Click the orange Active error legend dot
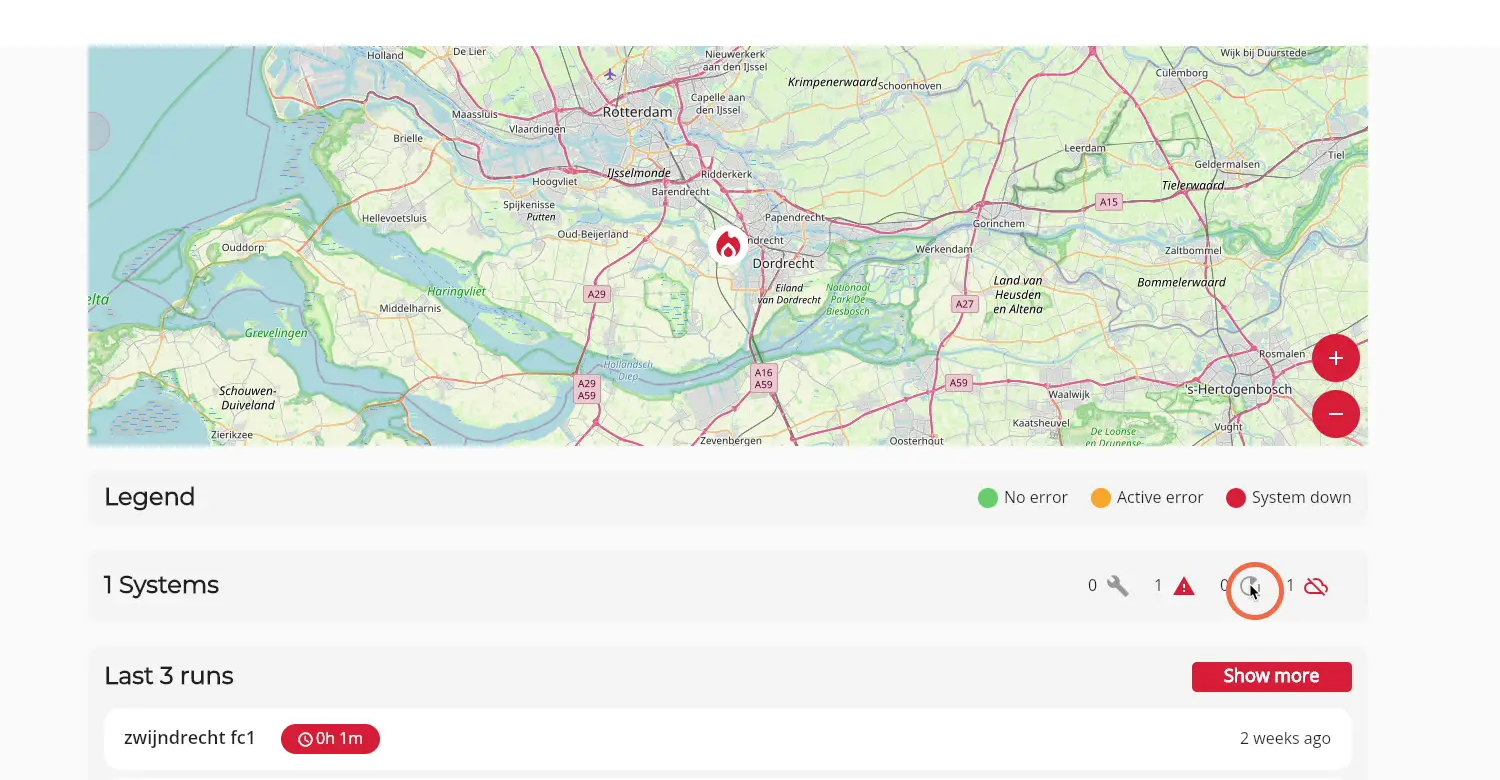This screenshot has height=780, width=1500. point(1101,498)
